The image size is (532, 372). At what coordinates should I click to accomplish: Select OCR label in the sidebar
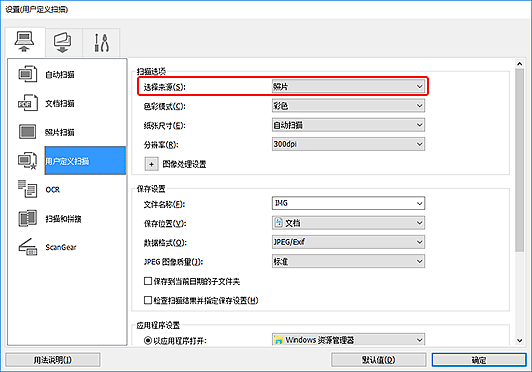[x=53, y=189]
